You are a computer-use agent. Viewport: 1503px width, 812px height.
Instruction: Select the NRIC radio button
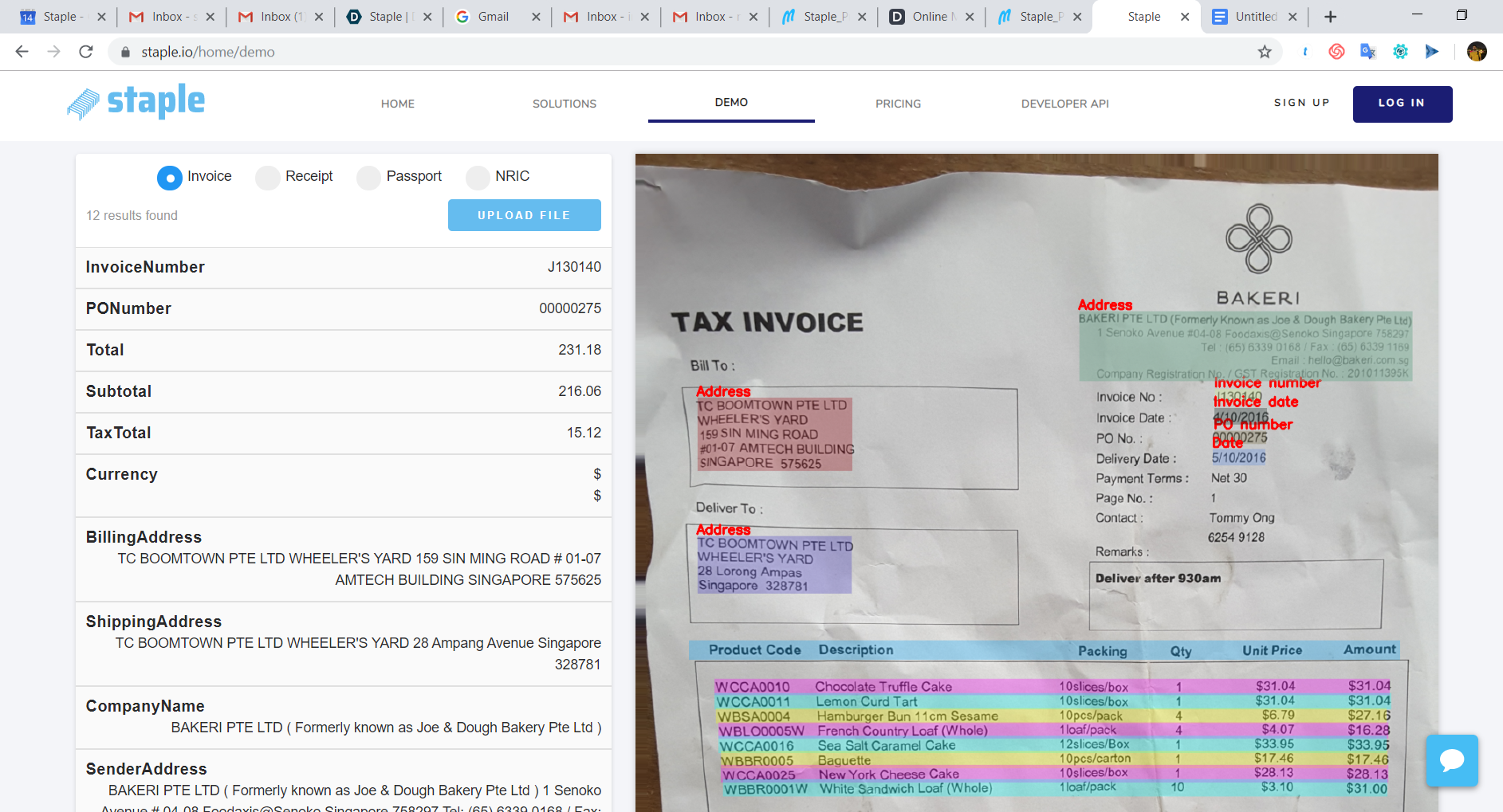[478, 178]
